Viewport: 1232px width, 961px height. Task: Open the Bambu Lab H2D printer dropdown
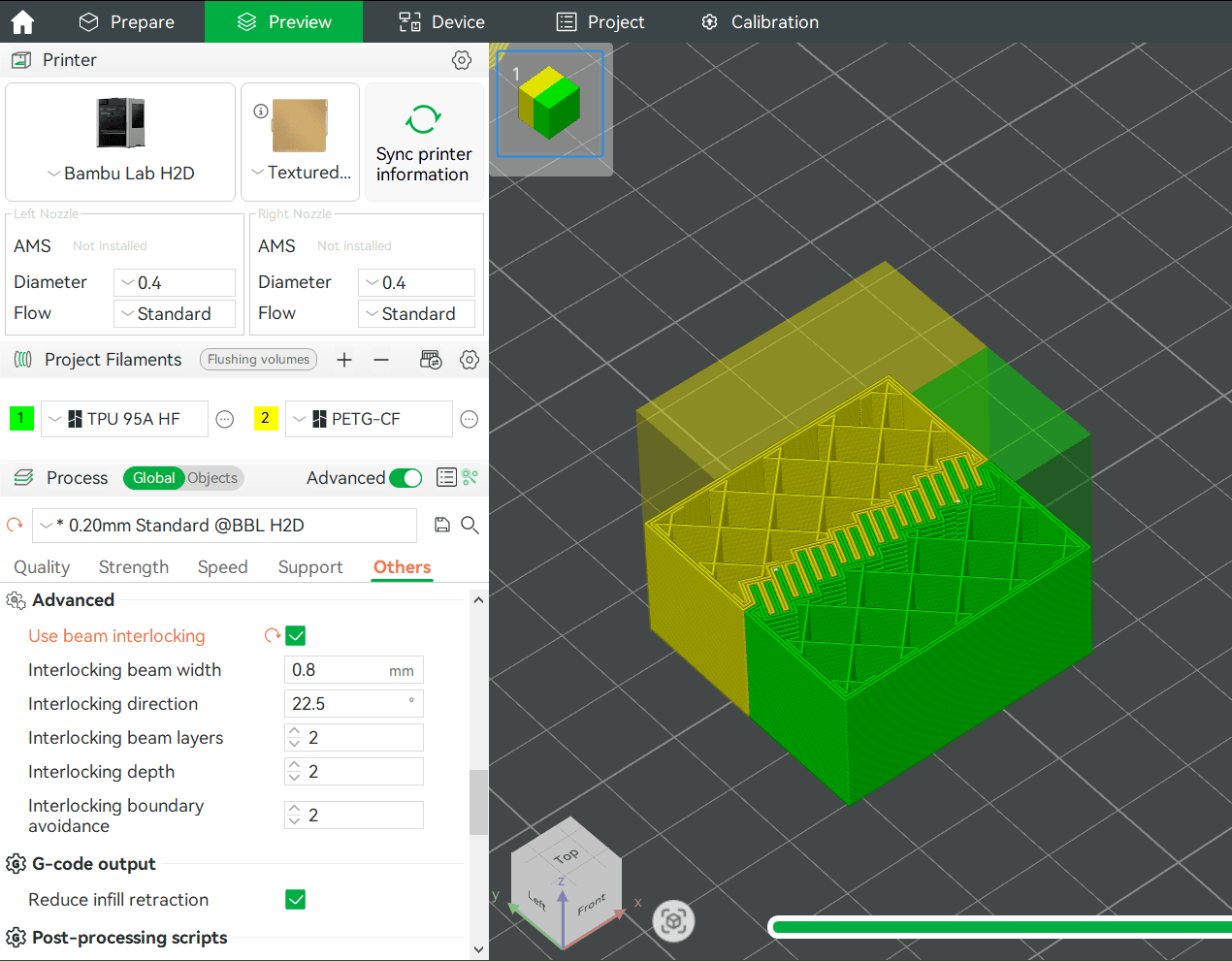(120, 174)
